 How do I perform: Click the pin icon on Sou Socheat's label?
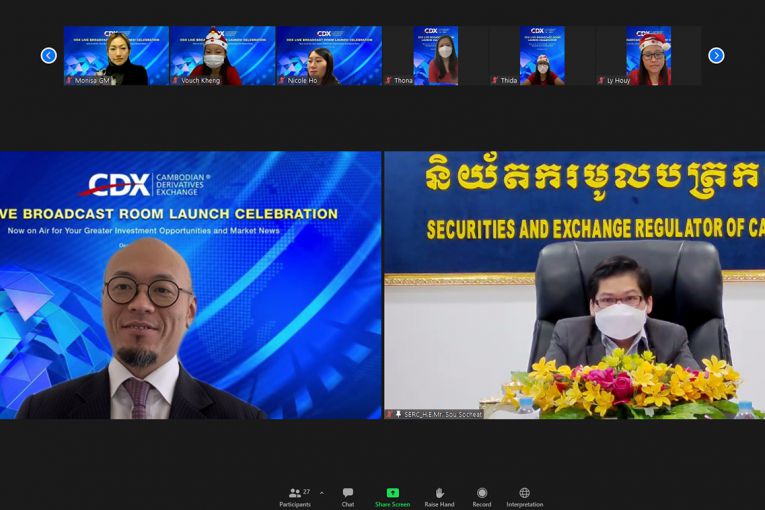click(x=398, y=414)
